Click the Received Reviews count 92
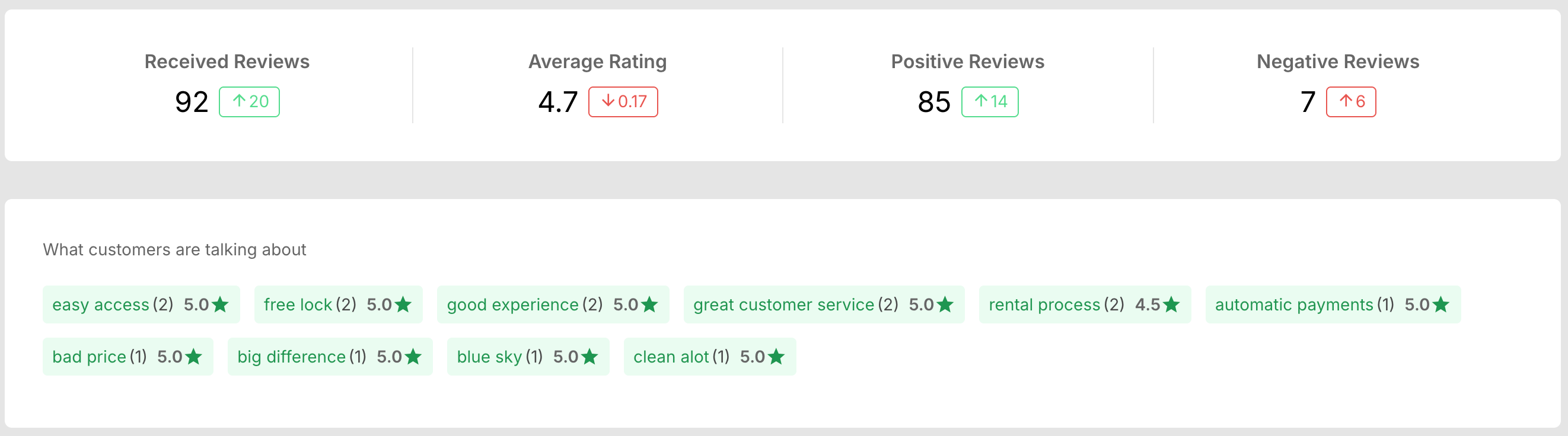The image size is (1568, 436). tap(191, 101)
